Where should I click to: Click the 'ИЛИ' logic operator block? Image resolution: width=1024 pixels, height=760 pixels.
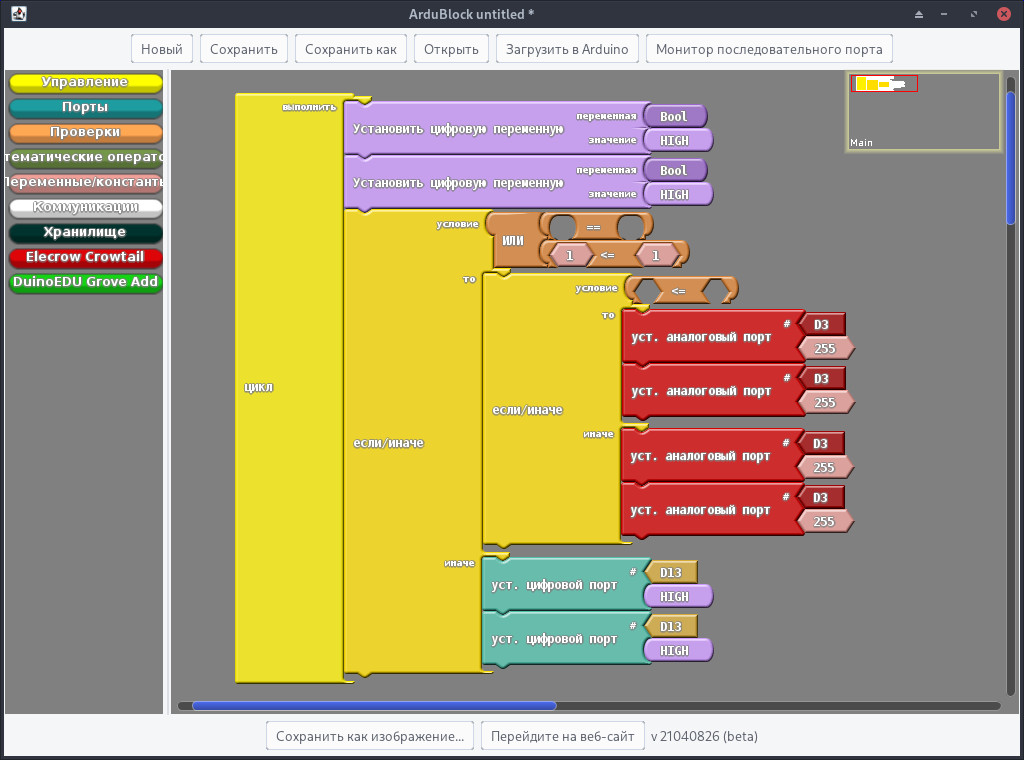(512, 240)
